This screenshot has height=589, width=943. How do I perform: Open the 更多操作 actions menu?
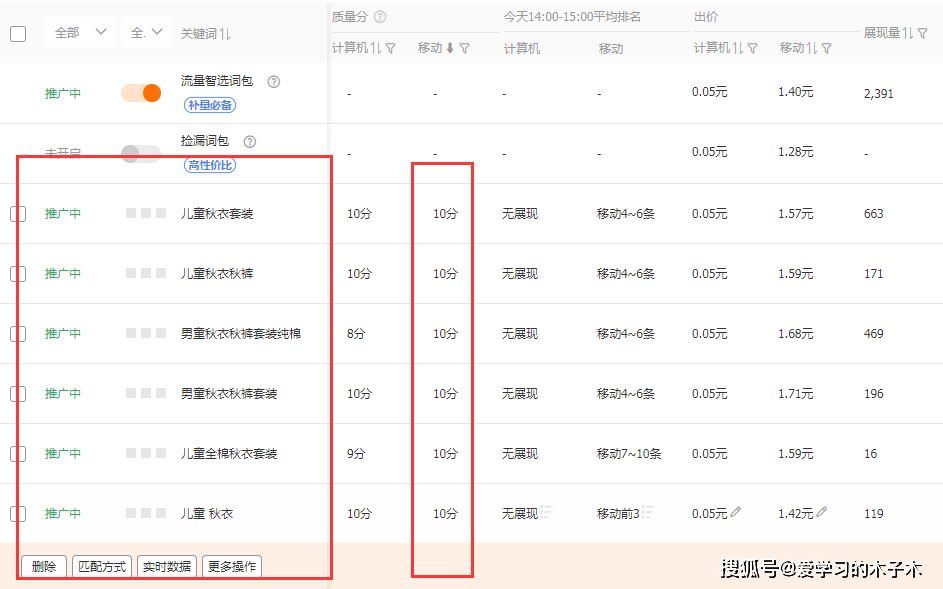point(231,566)
